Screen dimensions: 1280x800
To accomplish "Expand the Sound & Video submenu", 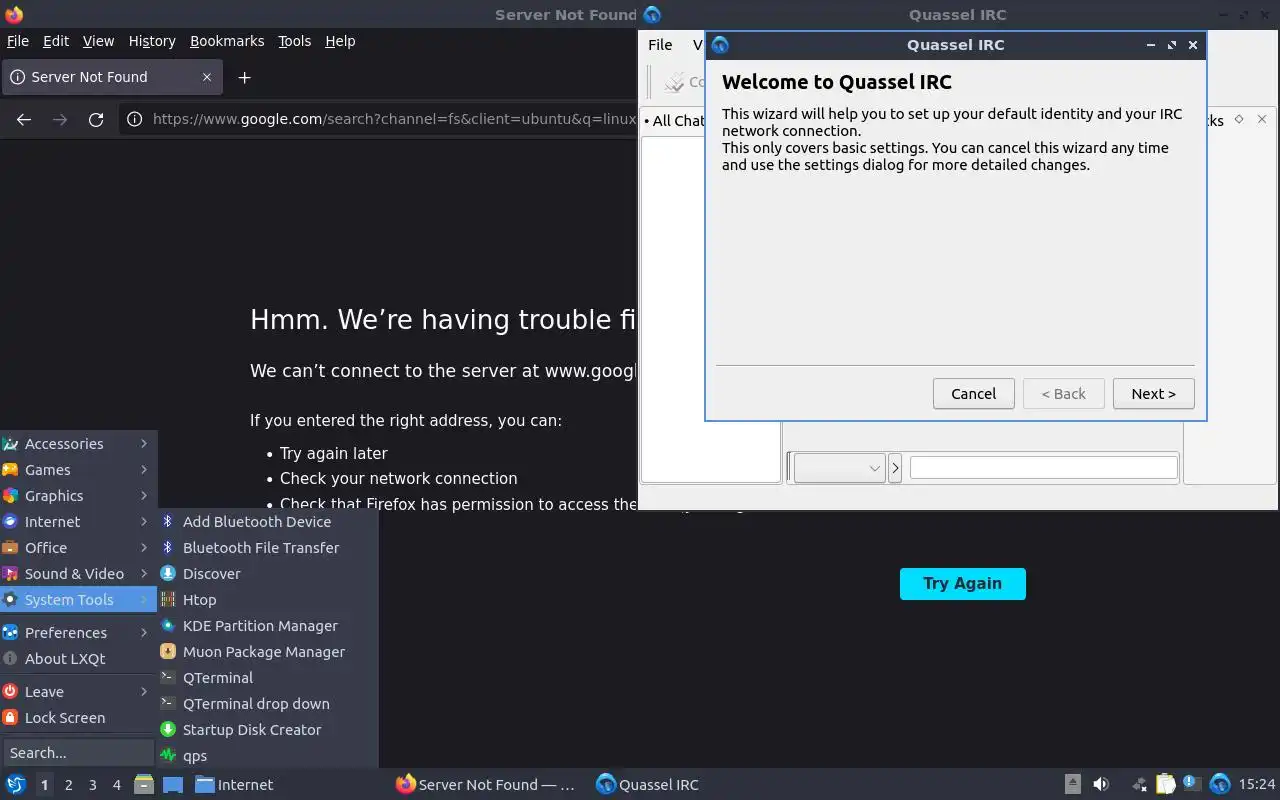I will point(78,574).
